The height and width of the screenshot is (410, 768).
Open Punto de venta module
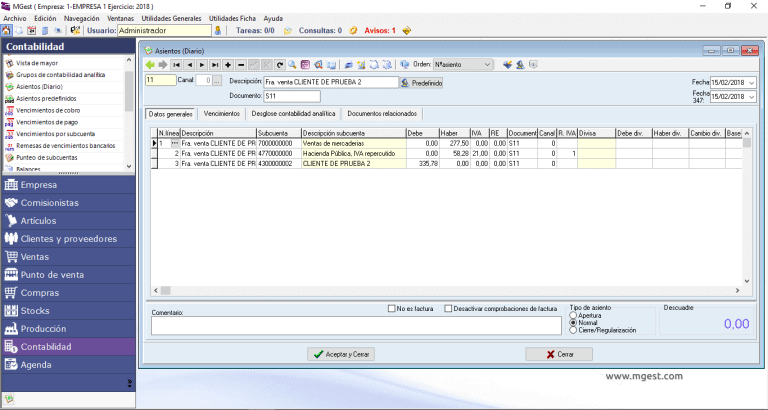point(68,275)
